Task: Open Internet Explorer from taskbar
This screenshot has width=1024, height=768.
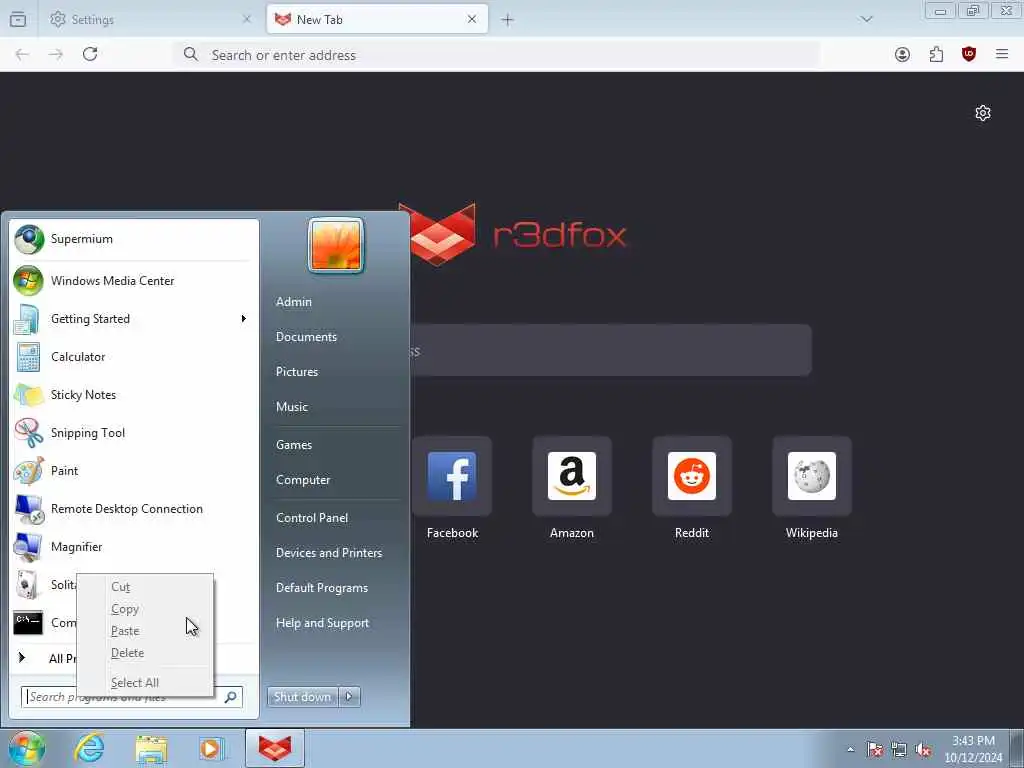Action: point(89,748)
